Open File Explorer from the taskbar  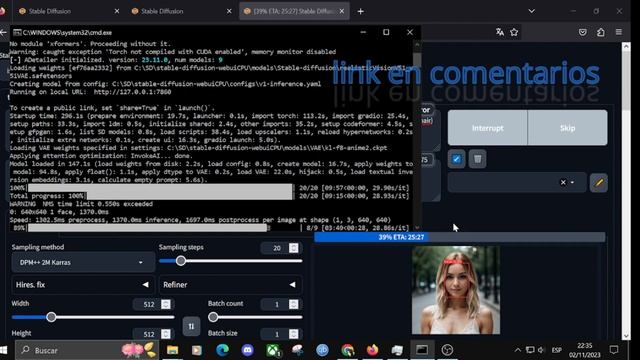pos(172,350)
